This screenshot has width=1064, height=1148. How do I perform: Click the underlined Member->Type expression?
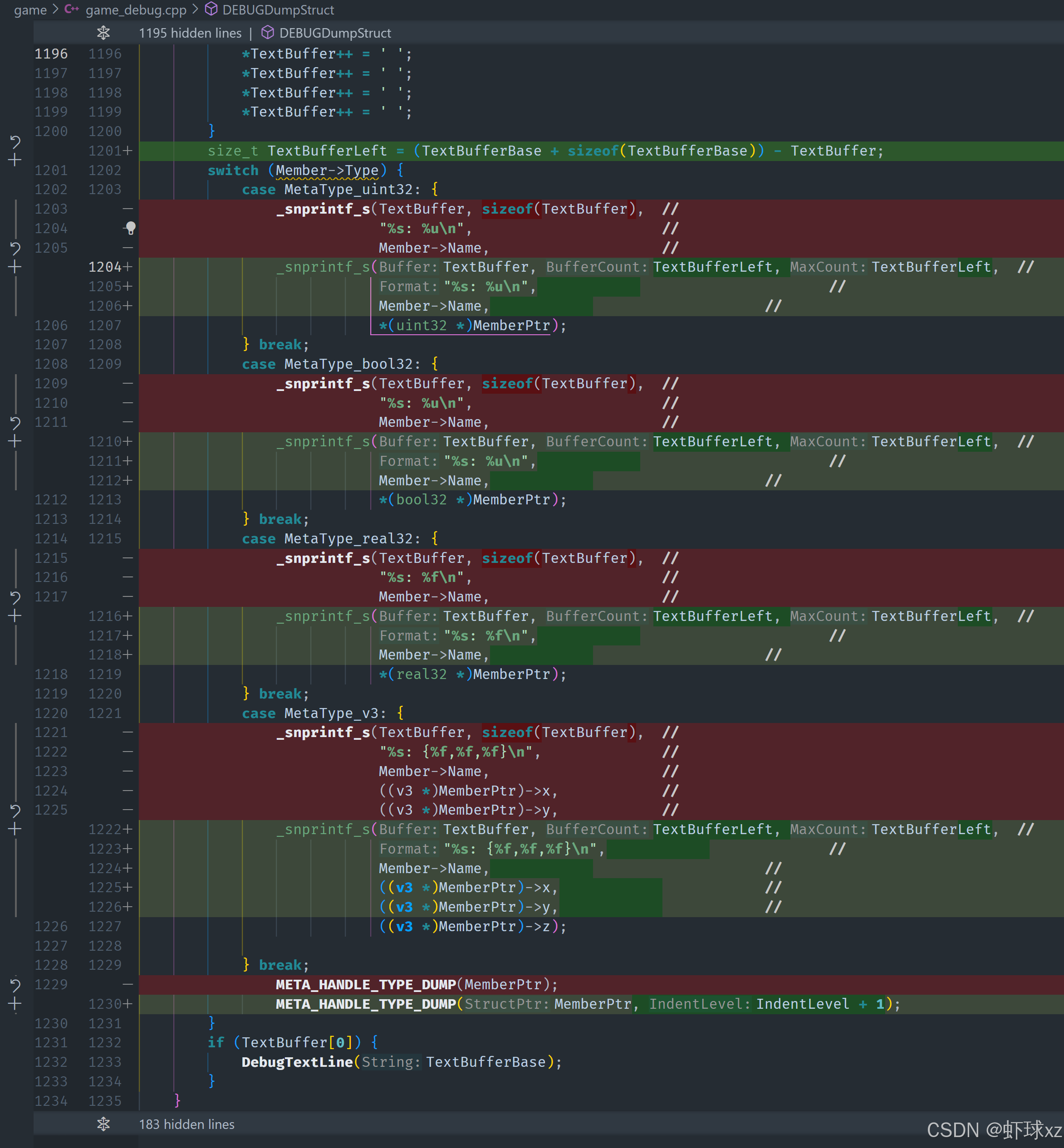327,171
